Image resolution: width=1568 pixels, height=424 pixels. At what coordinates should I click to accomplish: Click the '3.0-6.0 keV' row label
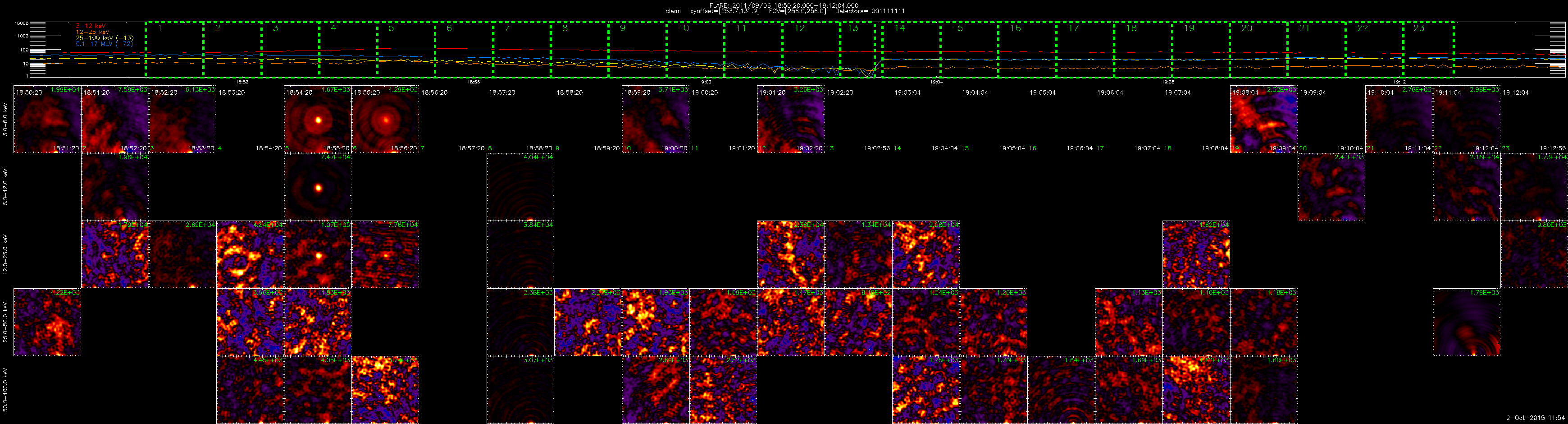(x=6, y=120)
